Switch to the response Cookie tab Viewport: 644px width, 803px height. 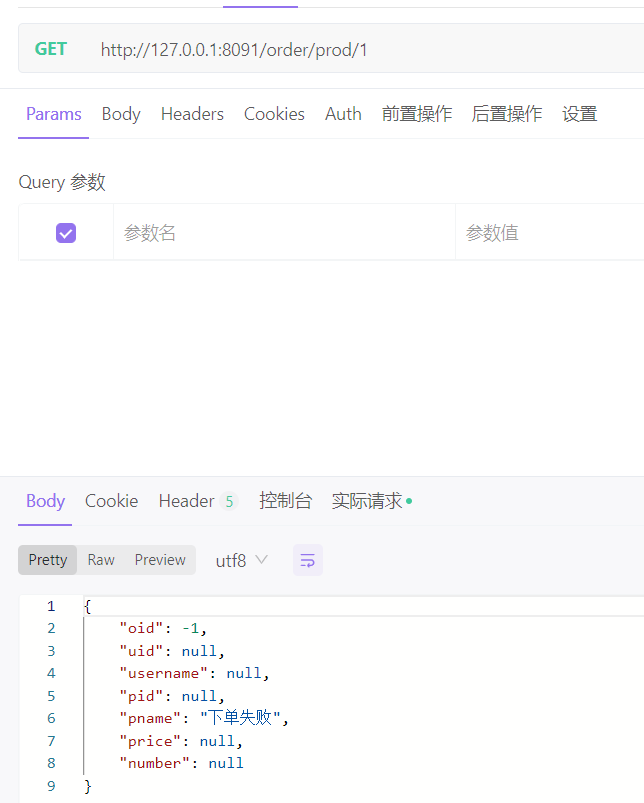111,501
